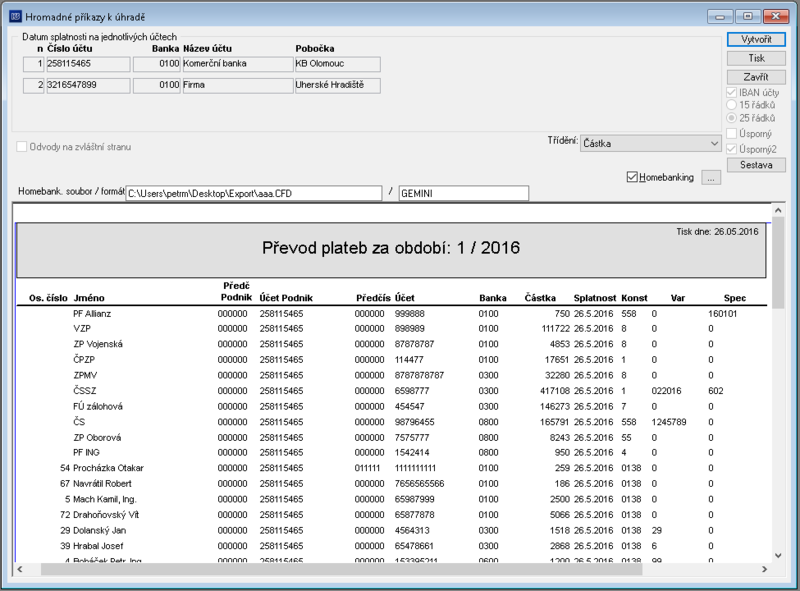Click the vertical scrollbar down arrow

coord(778,556)
